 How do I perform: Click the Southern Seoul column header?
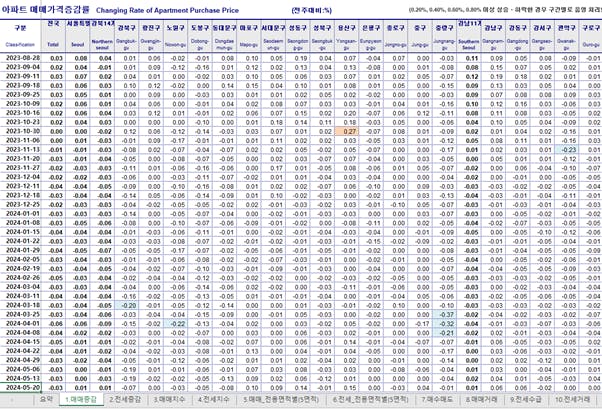[x=468, y=36]
